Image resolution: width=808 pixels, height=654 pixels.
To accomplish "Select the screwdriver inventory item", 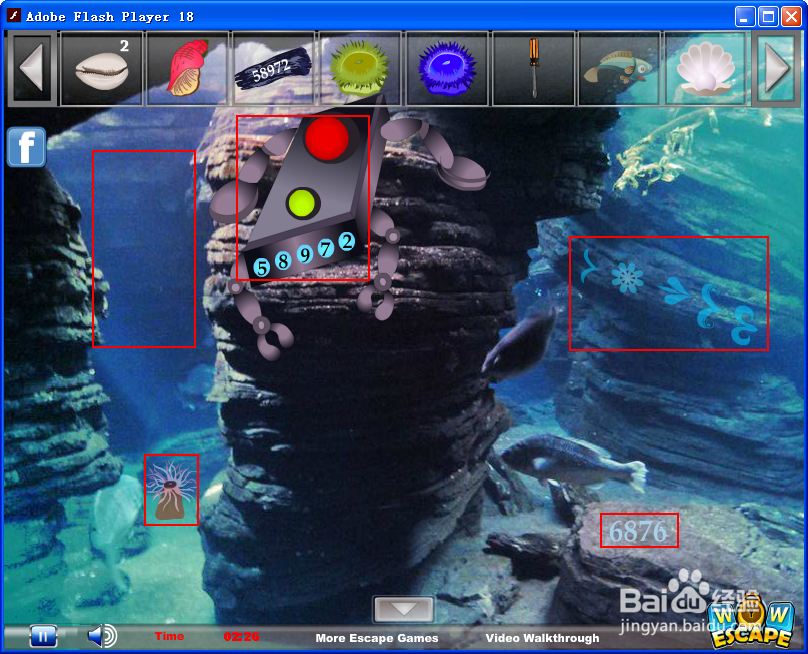I will [x=533, y=69].
